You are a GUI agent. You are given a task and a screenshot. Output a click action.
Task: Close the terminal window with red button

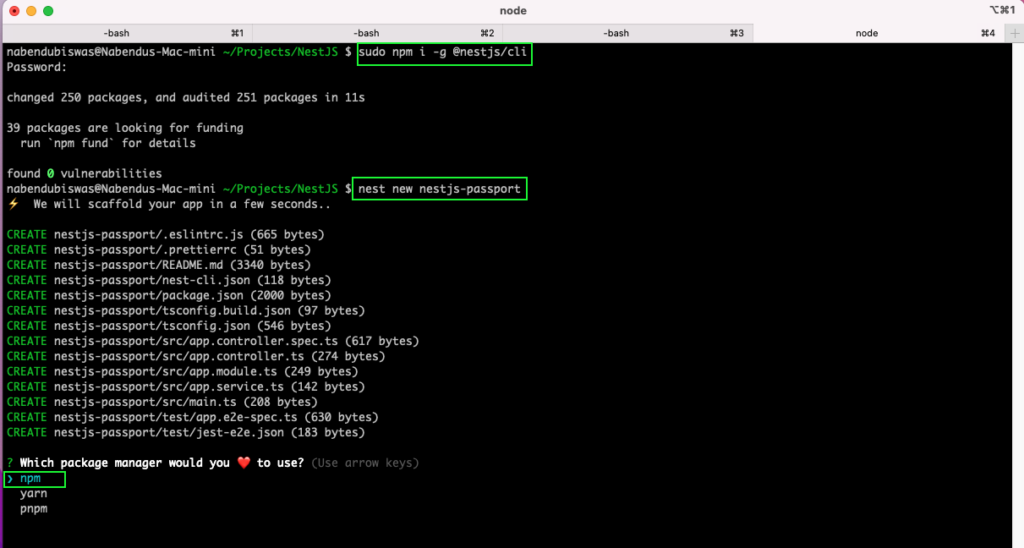click(x=14, y=11)
